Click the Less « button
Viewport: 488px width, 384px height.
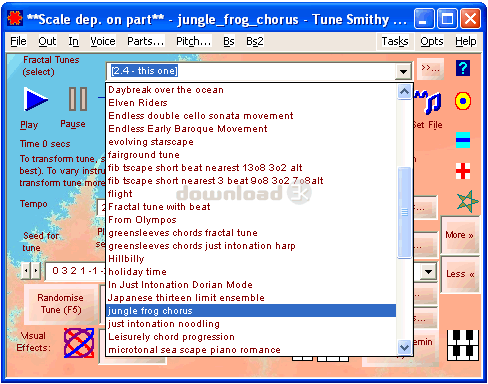click(460, 274)
